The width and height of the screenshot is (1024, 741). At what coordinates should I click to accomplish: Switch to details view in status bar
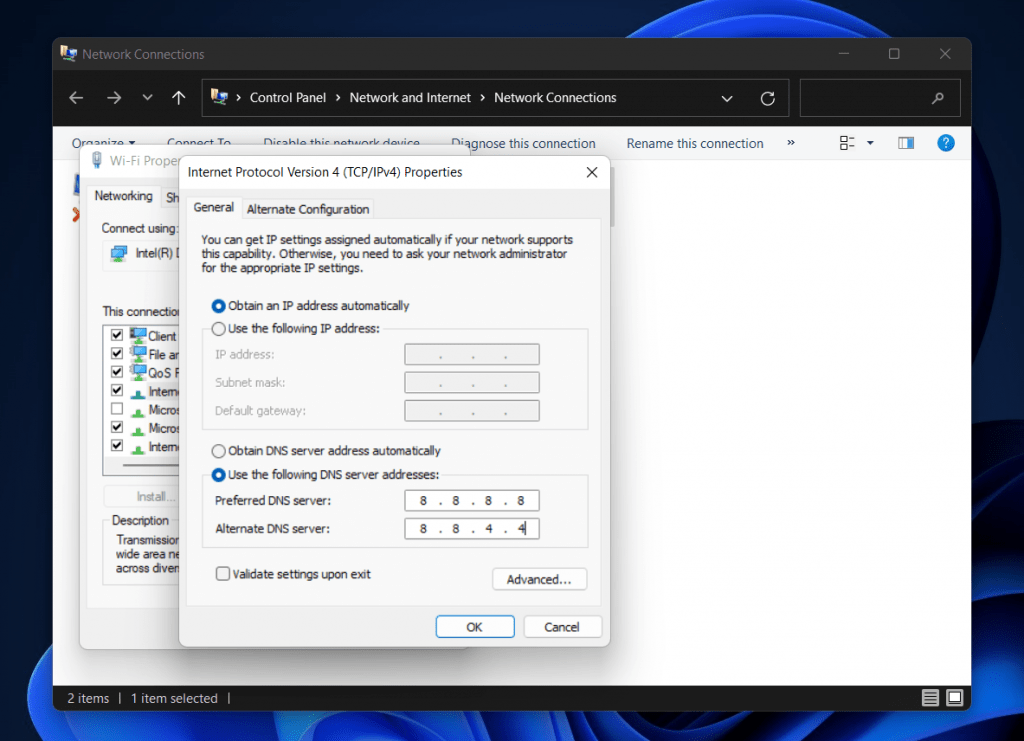click(931, 698)
